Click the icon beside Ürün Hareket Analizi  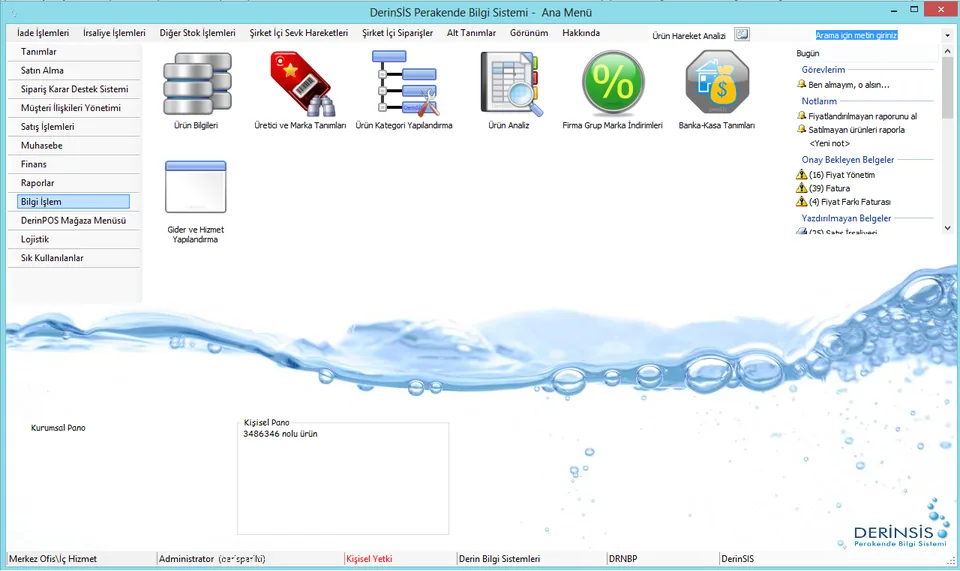click(x=741, y=34)
